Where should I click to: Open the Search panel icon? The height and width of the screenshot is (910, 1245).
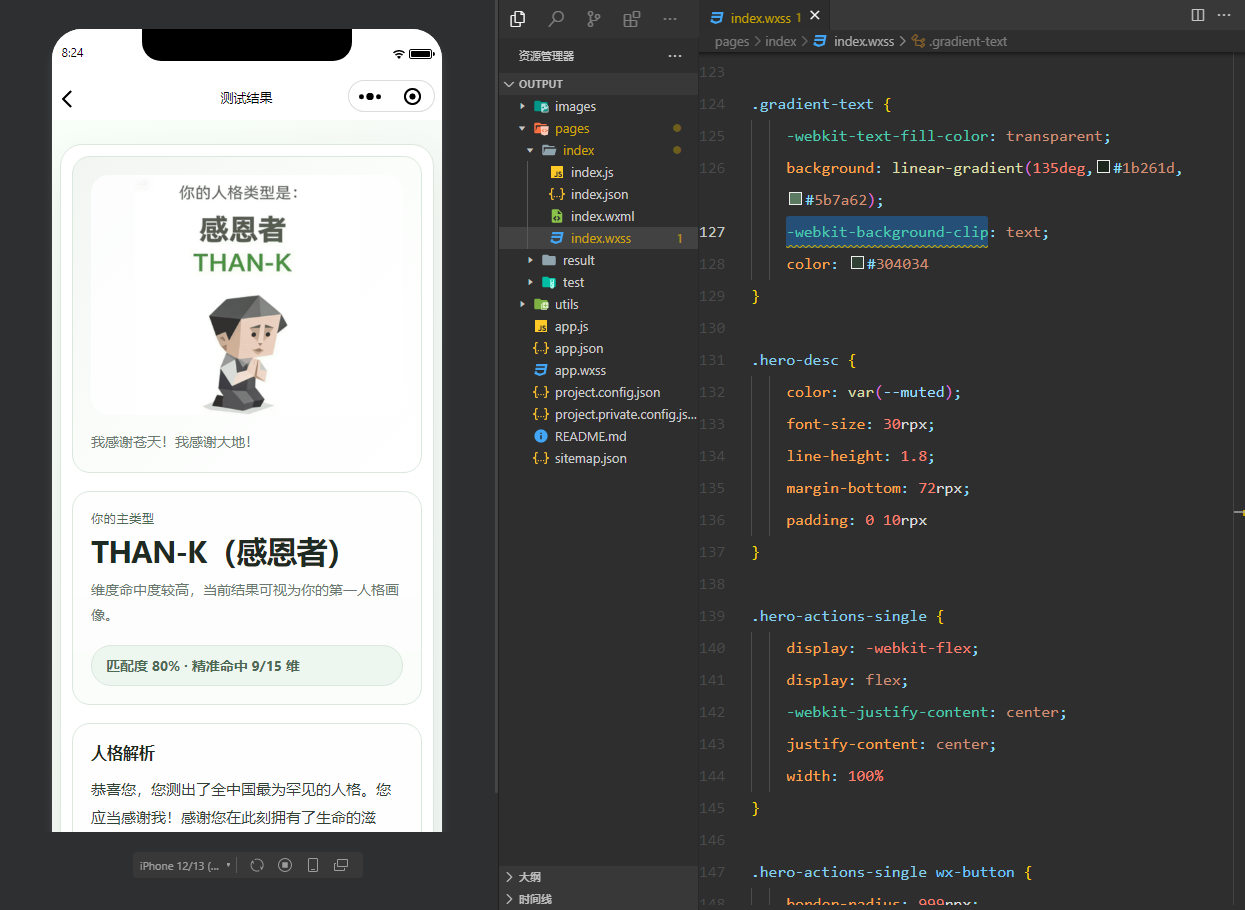pyautogui.click(x=556, y=18)
